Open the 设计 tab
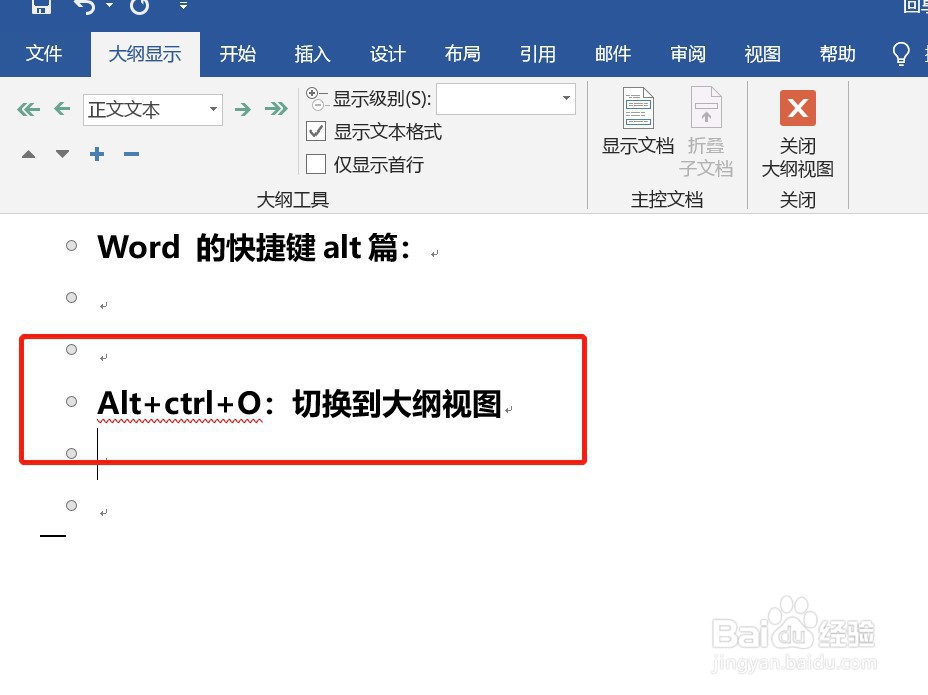The height and width of the screenshot is (695, 928). (388, 54)
